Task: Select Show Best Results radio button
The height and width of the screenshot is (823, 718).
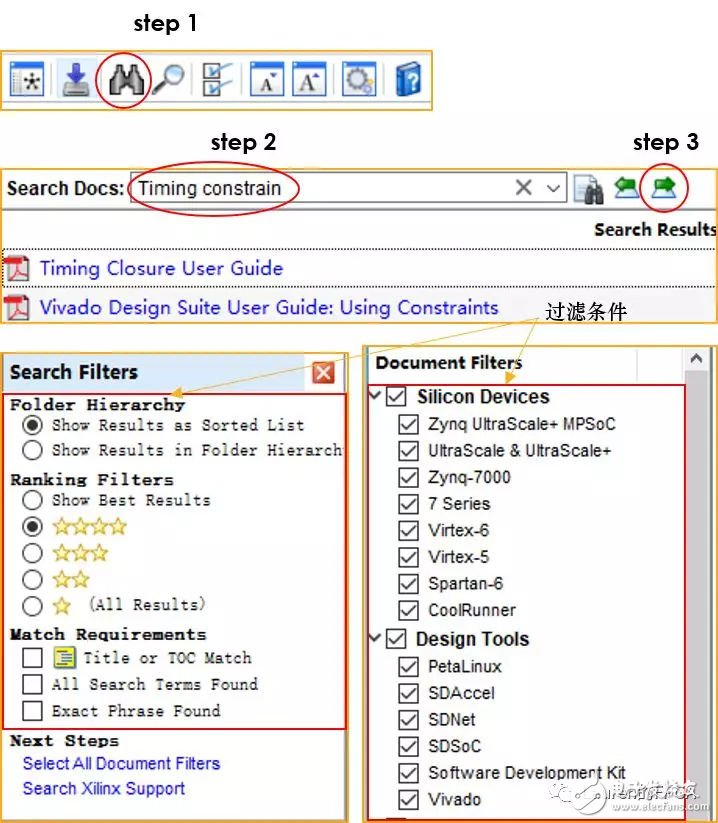Action: tap(33, 500)
